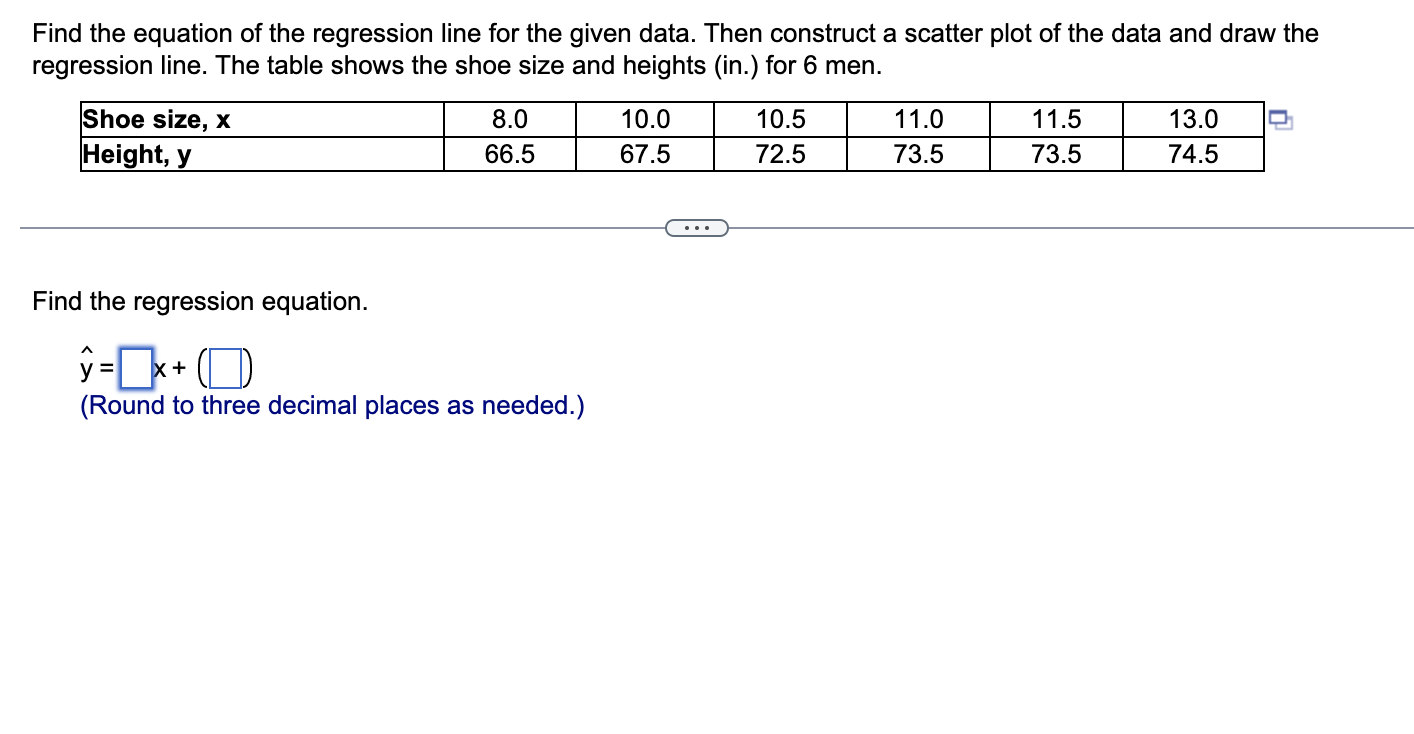Click the cell containing 73.5 height value
1414x734 pixels.
(x=919, y=153)
